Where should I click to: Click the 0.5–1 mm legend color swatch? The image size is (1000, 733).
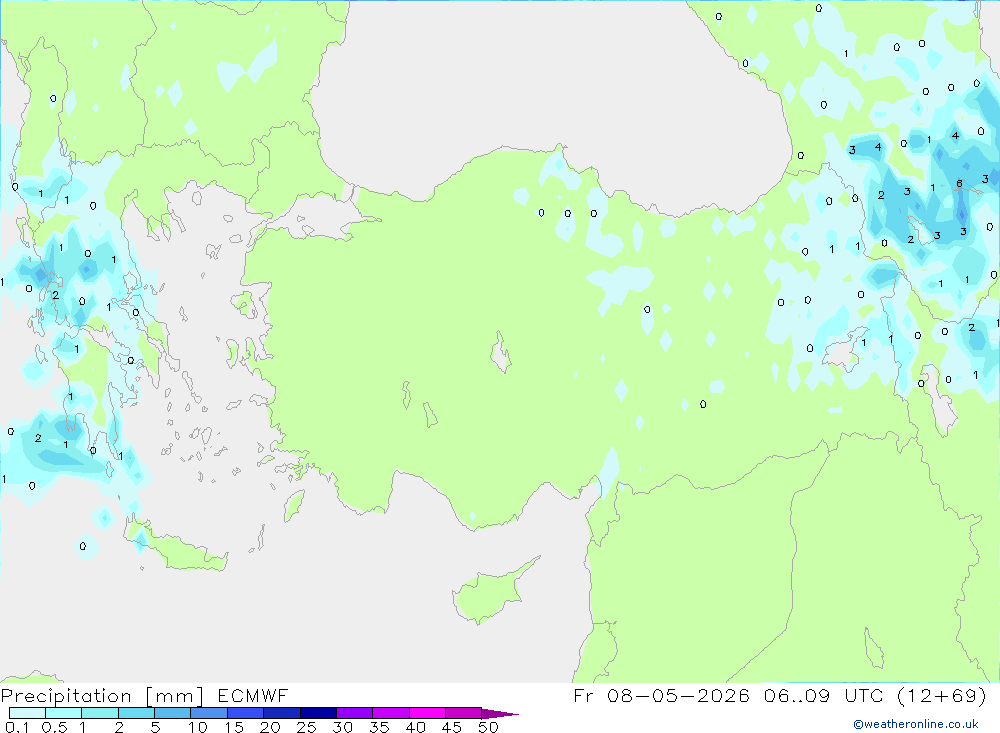63,713
